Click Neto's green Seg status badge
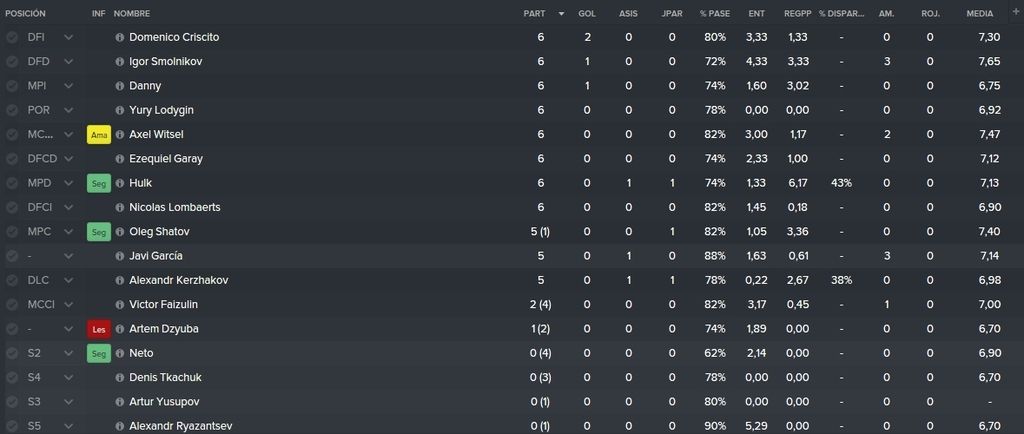Screen dimensions: 1024x434 pyautogui.click(x=99, y=353)
